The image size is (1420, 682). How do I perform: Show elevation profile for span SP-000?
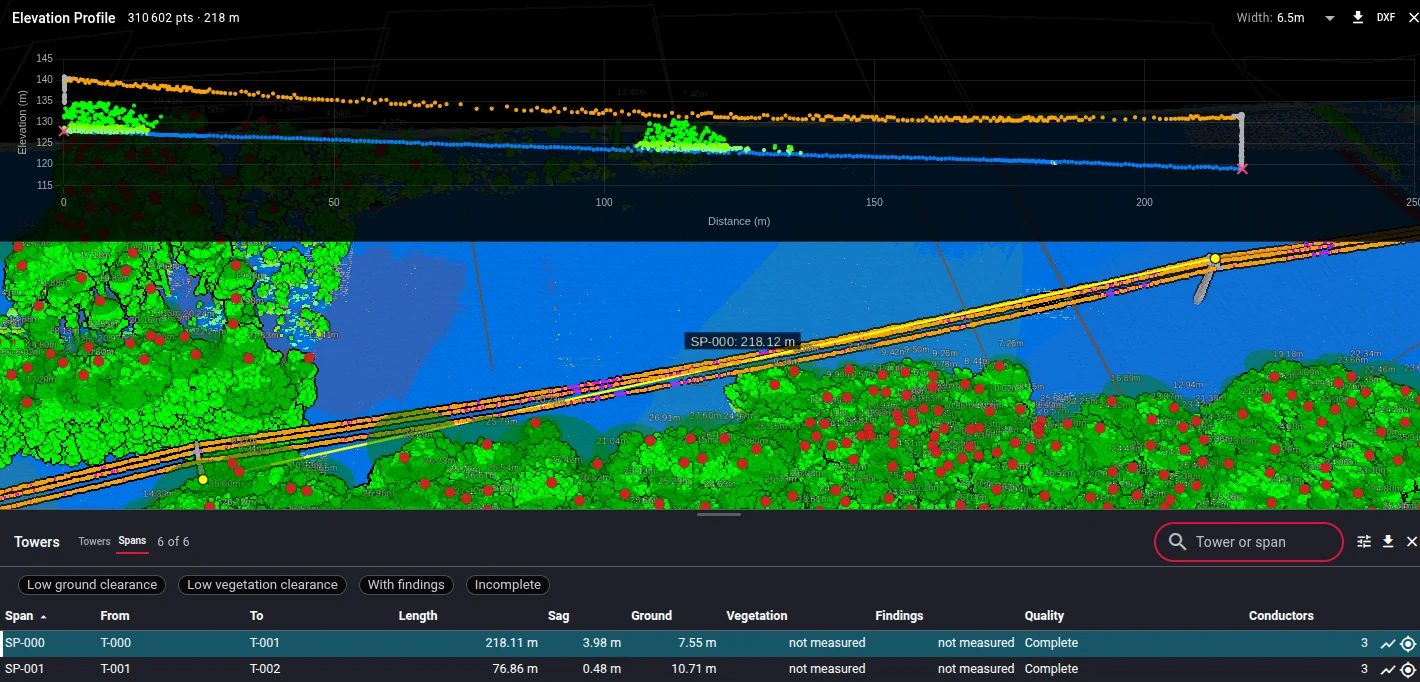(1388, 644)
